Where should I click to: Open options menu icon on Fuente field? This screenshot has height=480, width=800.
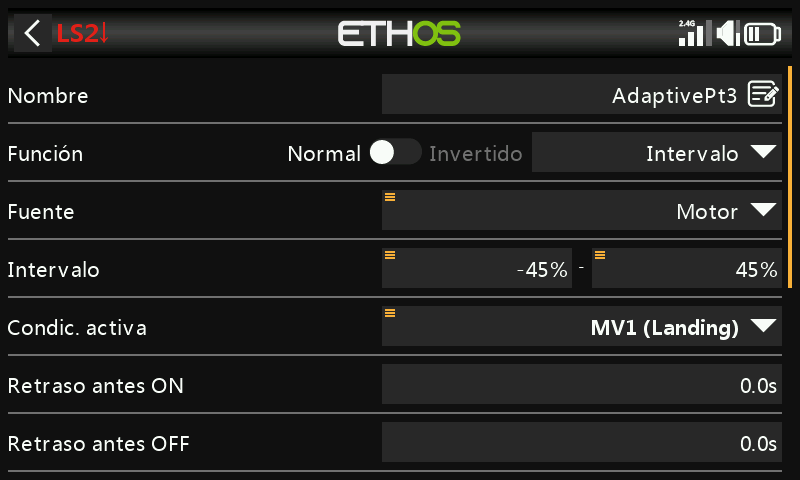[x=390, y=197]
